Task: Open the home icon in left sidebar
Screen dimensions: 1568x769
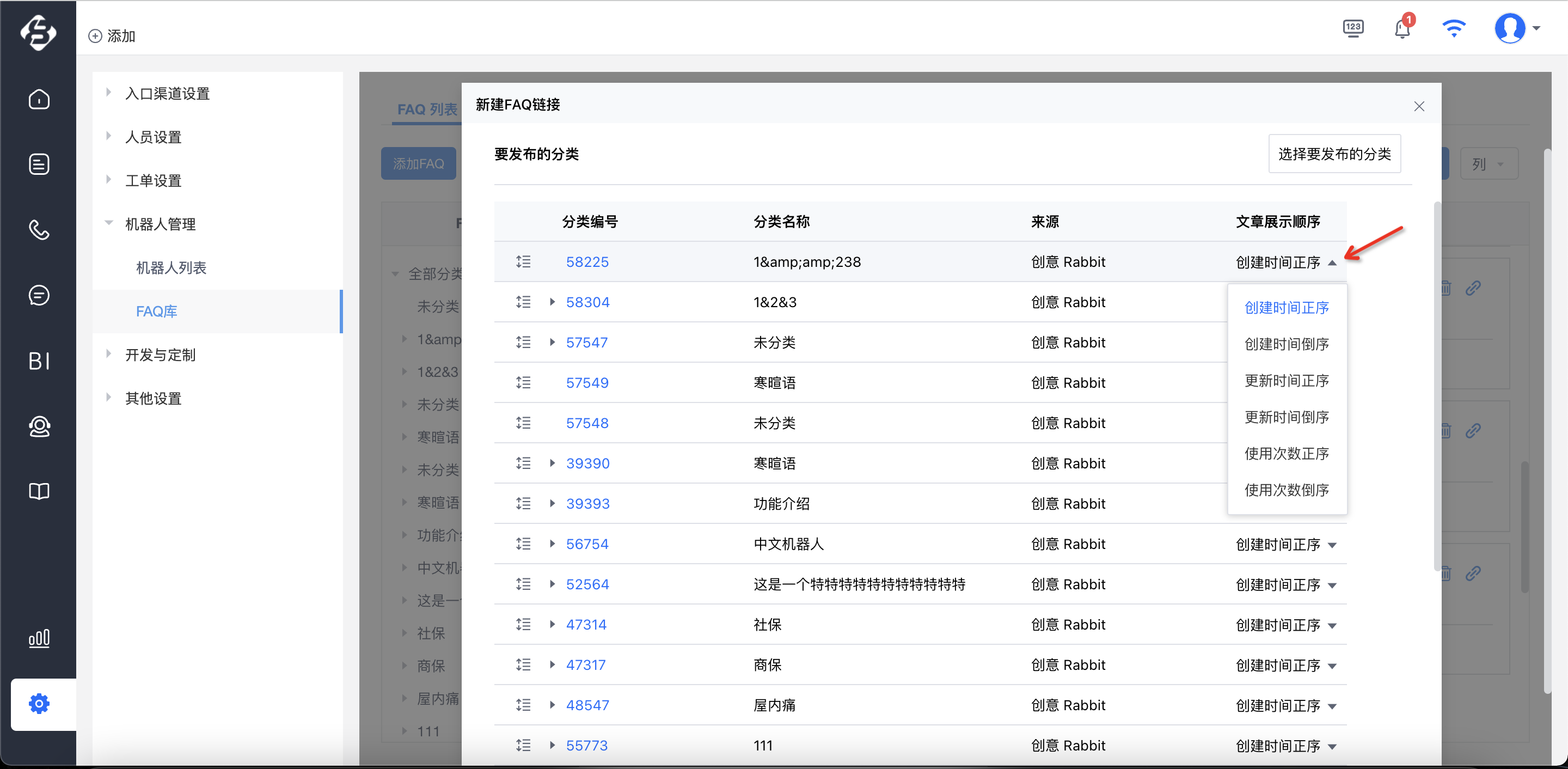Action: (x=39, y=99)
